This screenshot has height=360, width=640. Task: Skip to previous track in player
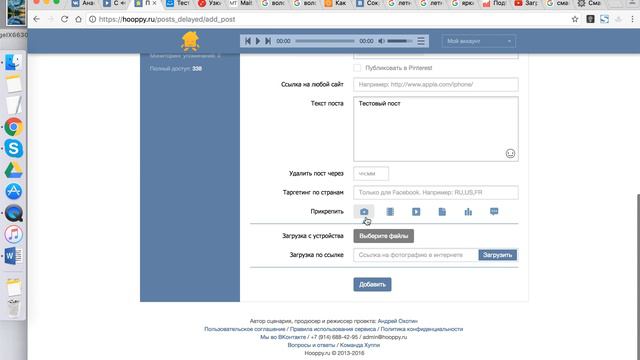[x=248, y=41]
